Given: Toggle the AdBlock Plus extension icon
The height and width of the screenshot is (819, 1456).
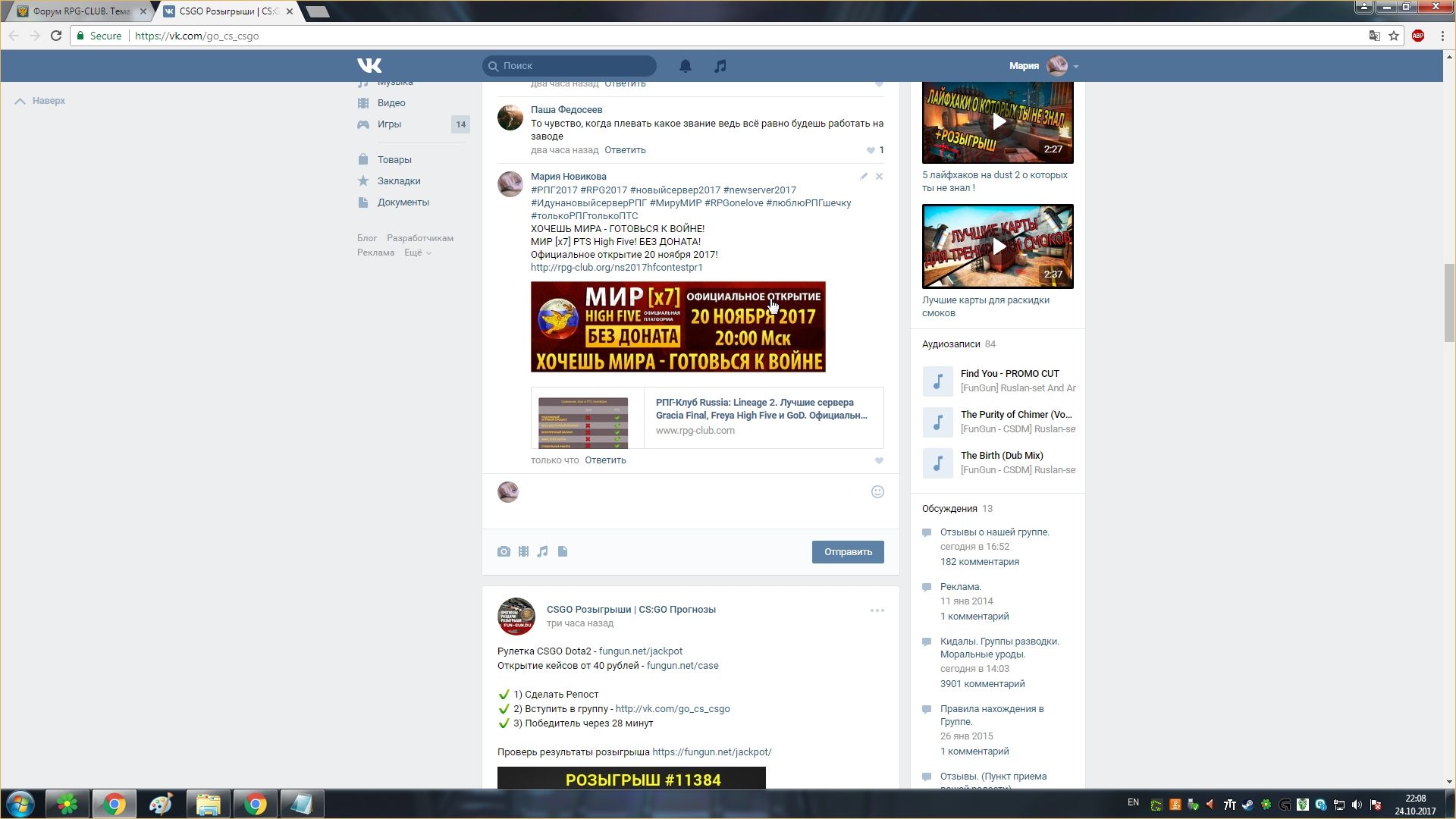Looking at the screenshot, I should pos(1417,36).
